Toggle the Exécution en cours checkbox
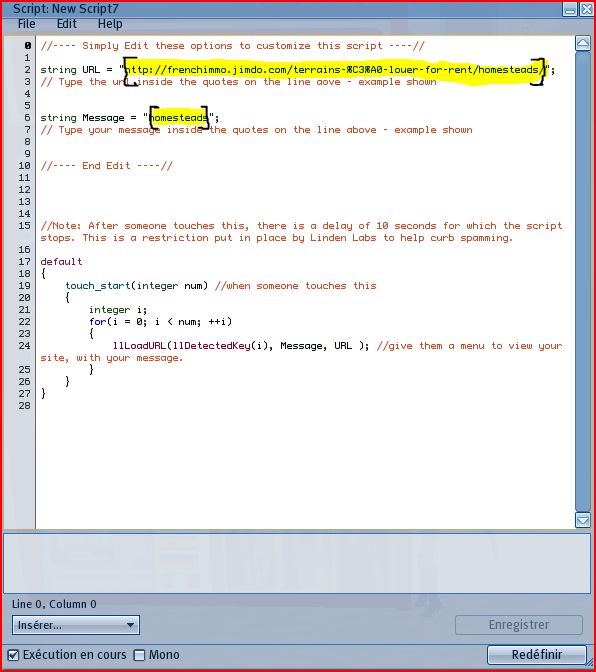 [x=13, y=655]
